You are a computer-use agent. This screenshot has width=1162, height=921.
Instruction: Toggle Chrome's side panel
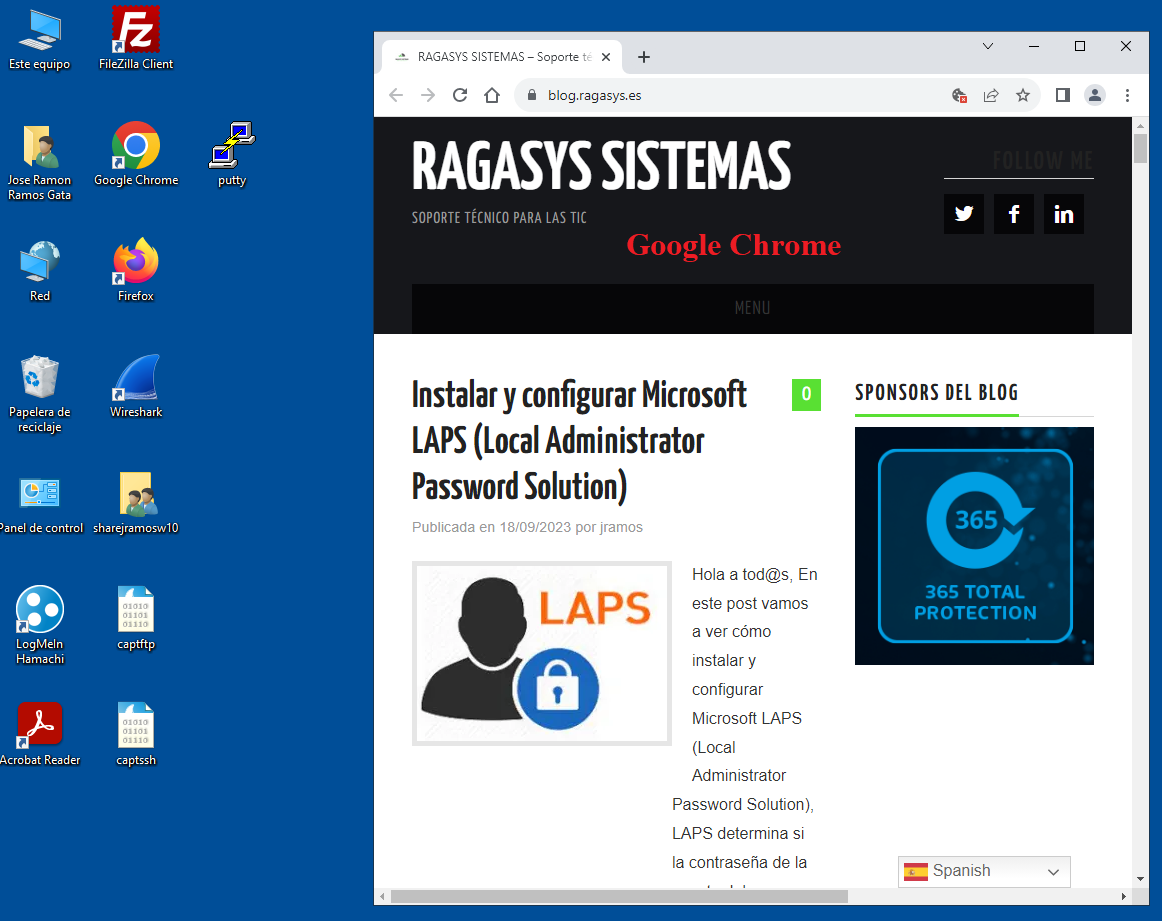tap(1061, 94)
